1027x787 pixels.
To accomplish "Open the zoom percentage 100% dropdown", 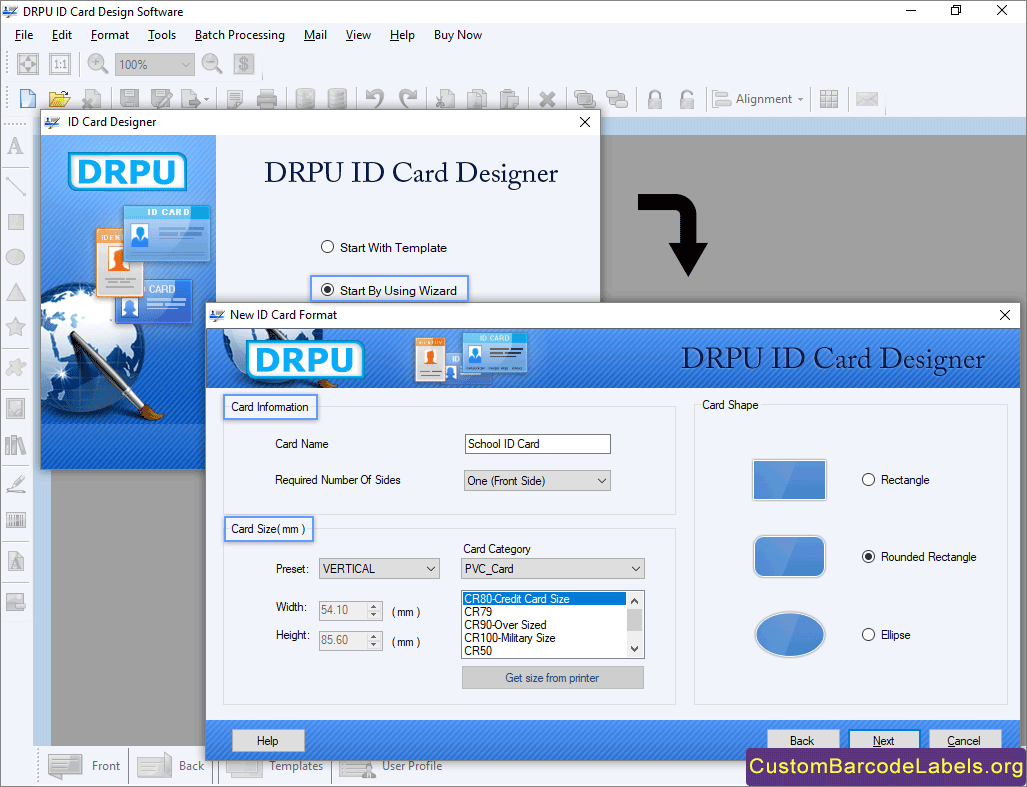I will pos(155,64).
